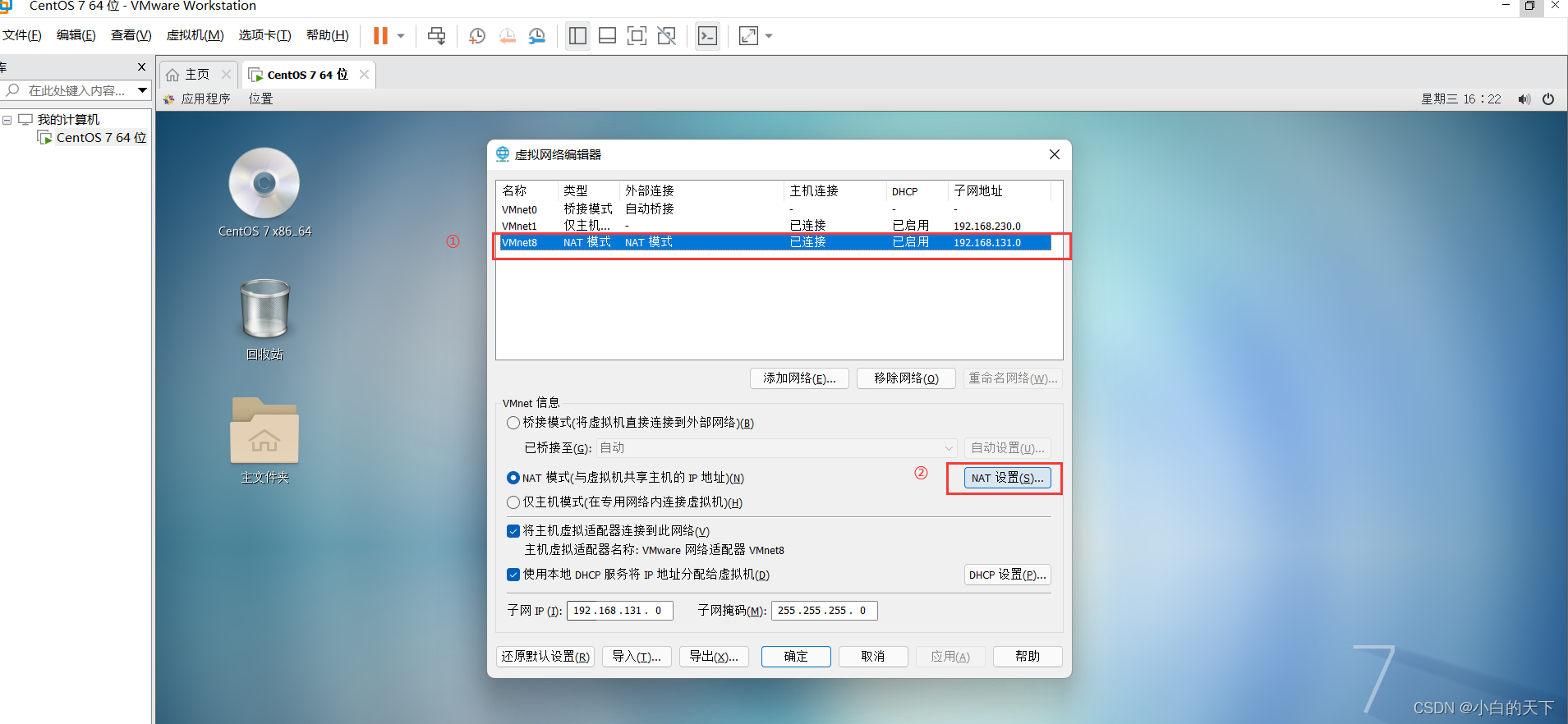This screenshot has width=1568, height=724.
Task: Open the 虚拟机 menu
Action: [195, 35]
